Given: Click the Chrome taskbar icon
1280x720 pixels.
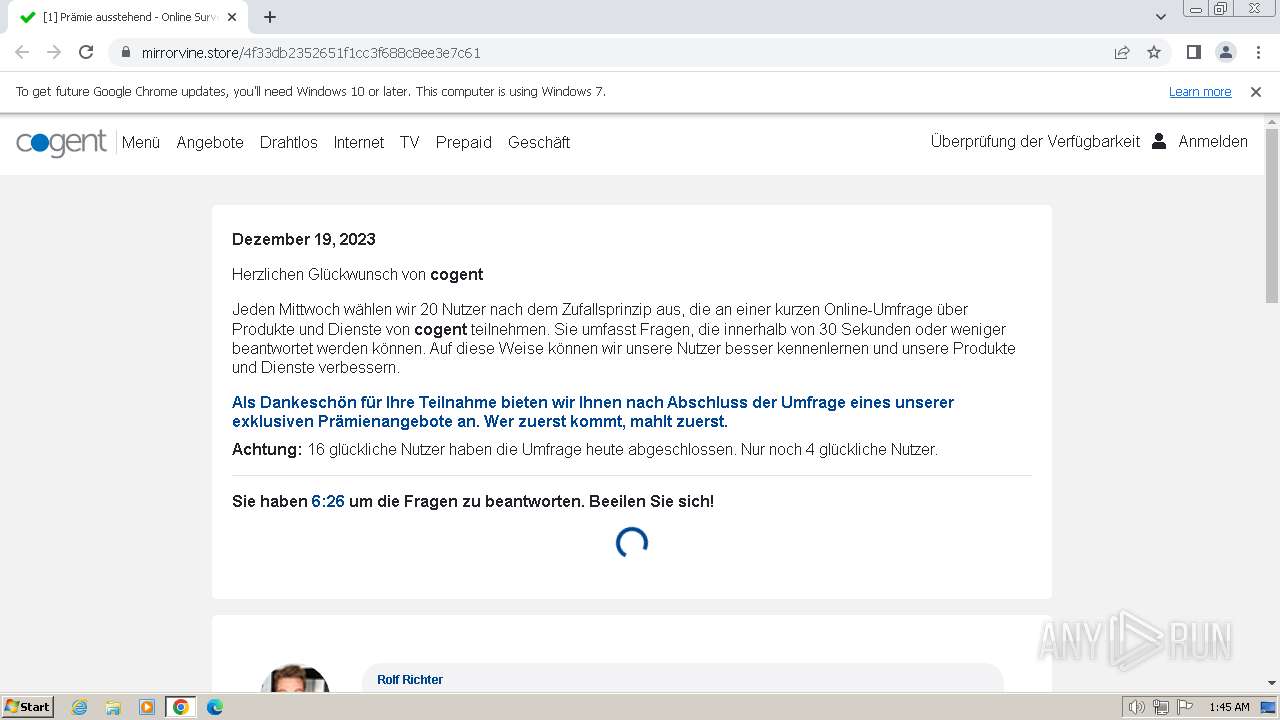Looking at the screenshot, I should (x=180, y=707).
